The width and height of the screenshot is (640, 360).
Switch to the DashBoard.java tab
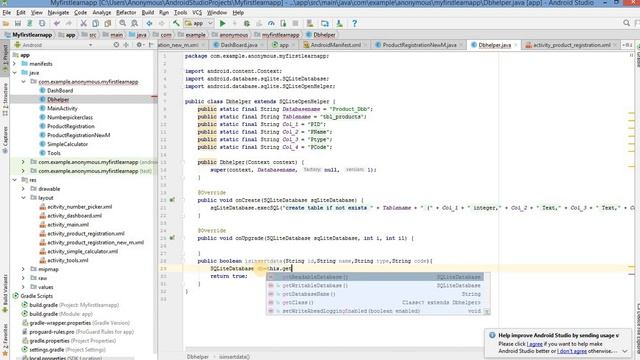(x=239, y=45)
